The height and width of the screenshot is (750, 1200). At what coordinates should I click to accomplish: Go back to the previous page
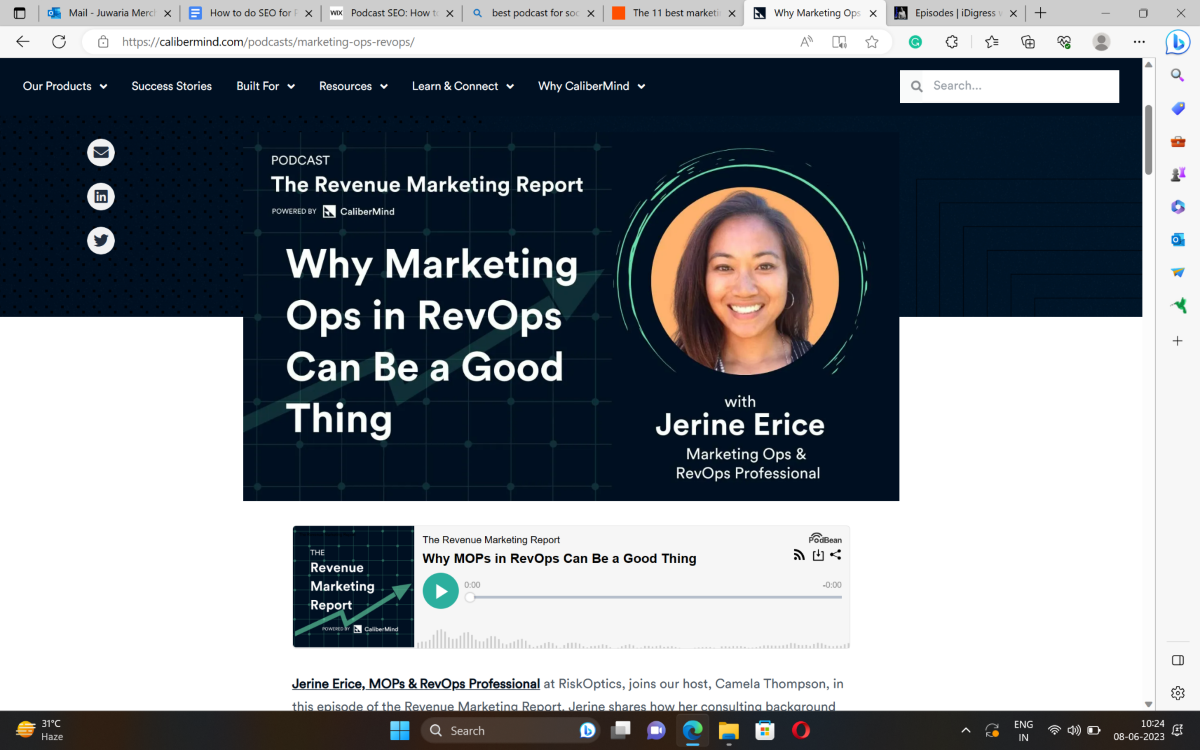pos(23,42)
